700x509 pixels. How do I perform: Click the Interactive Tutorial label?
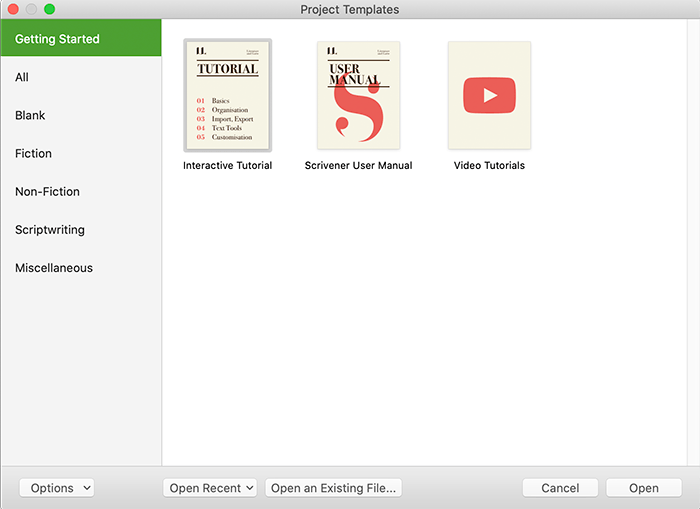click(228, 166)
